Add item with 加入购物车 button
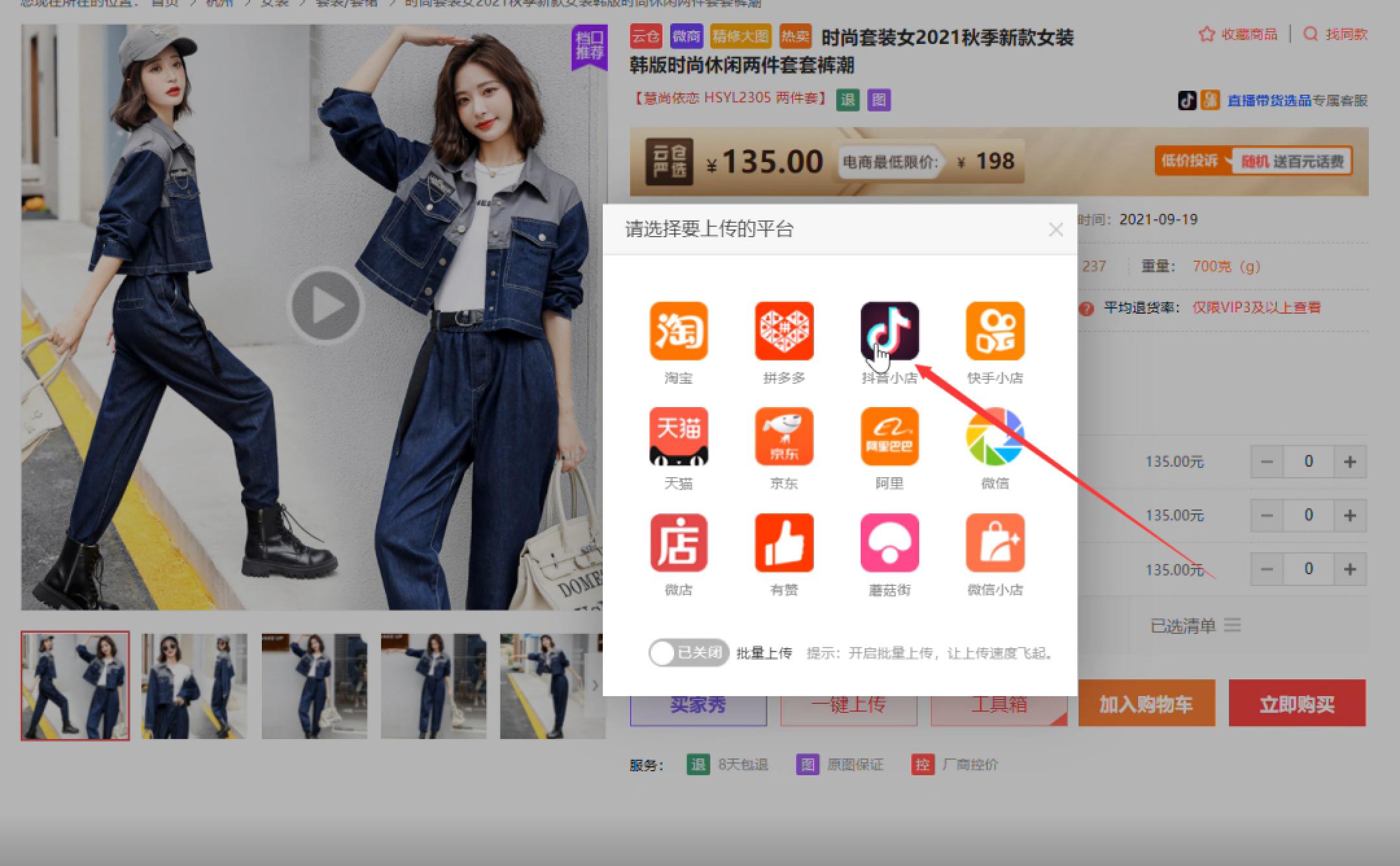The width and height of the screenshot is (1400, 866). coord(1146,703)
